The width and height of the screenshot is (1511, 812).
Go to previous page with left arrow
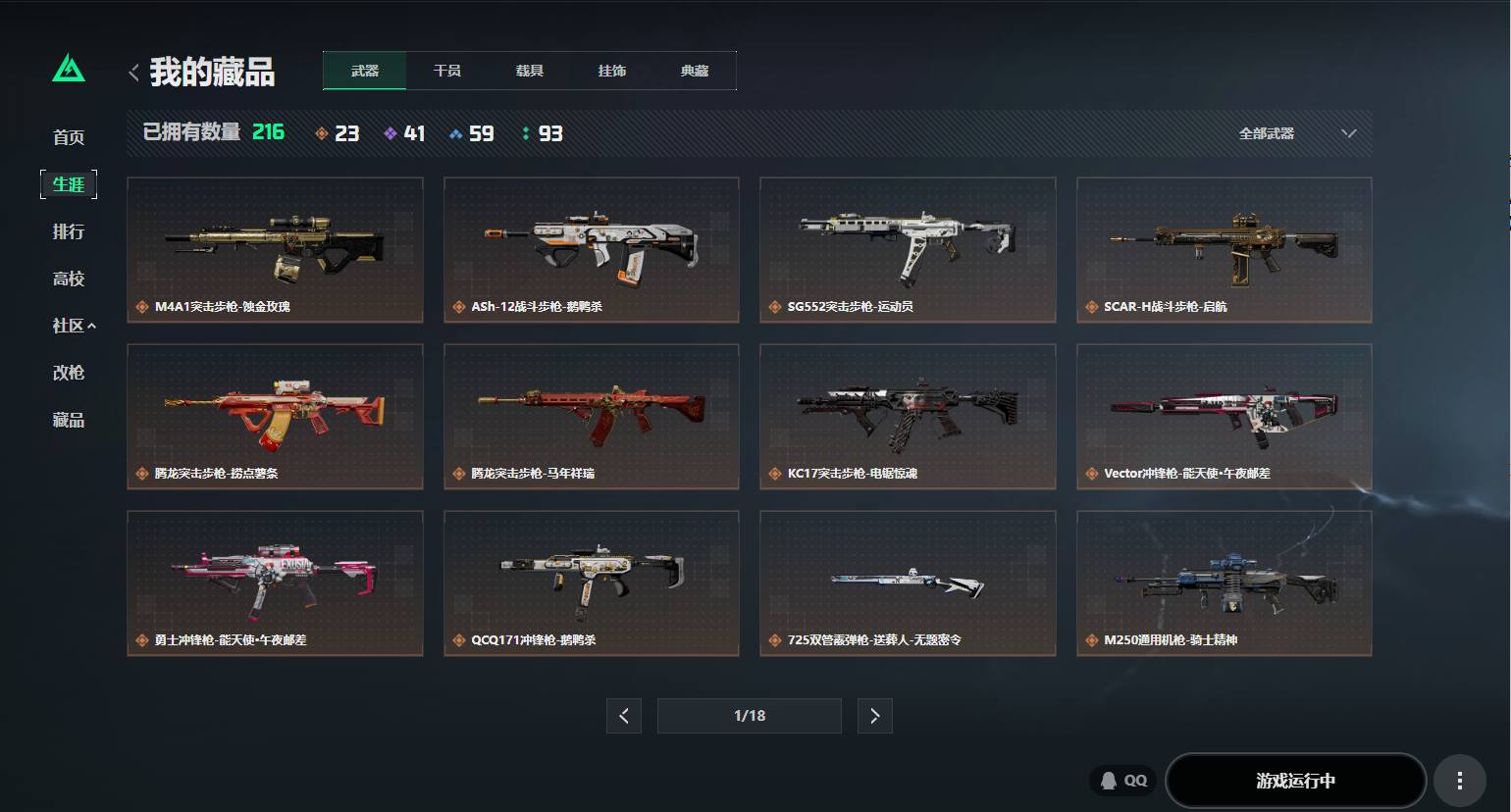(624, 716)
